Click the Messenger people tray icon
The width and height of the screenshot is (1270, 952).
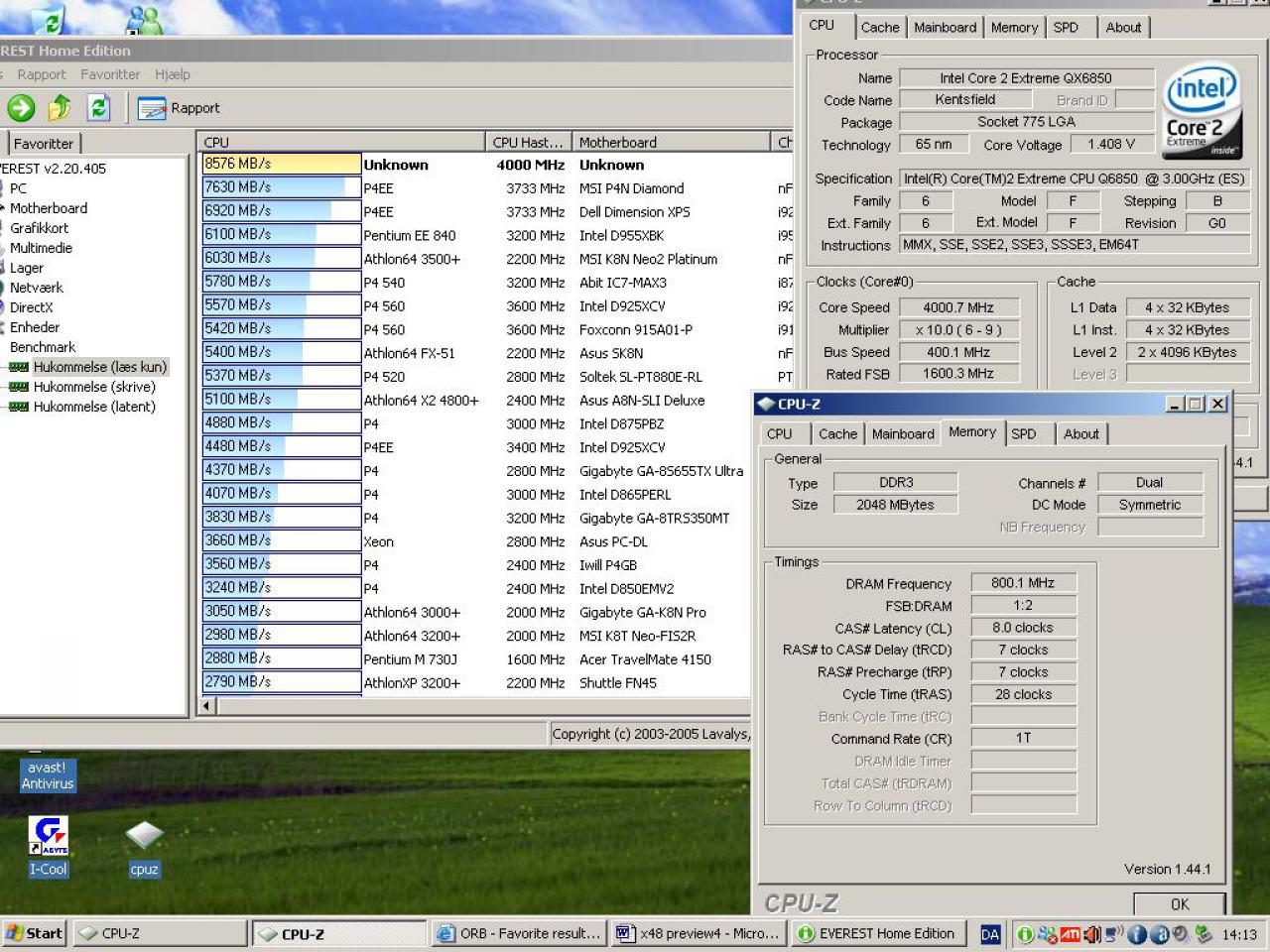(1047, 934)
